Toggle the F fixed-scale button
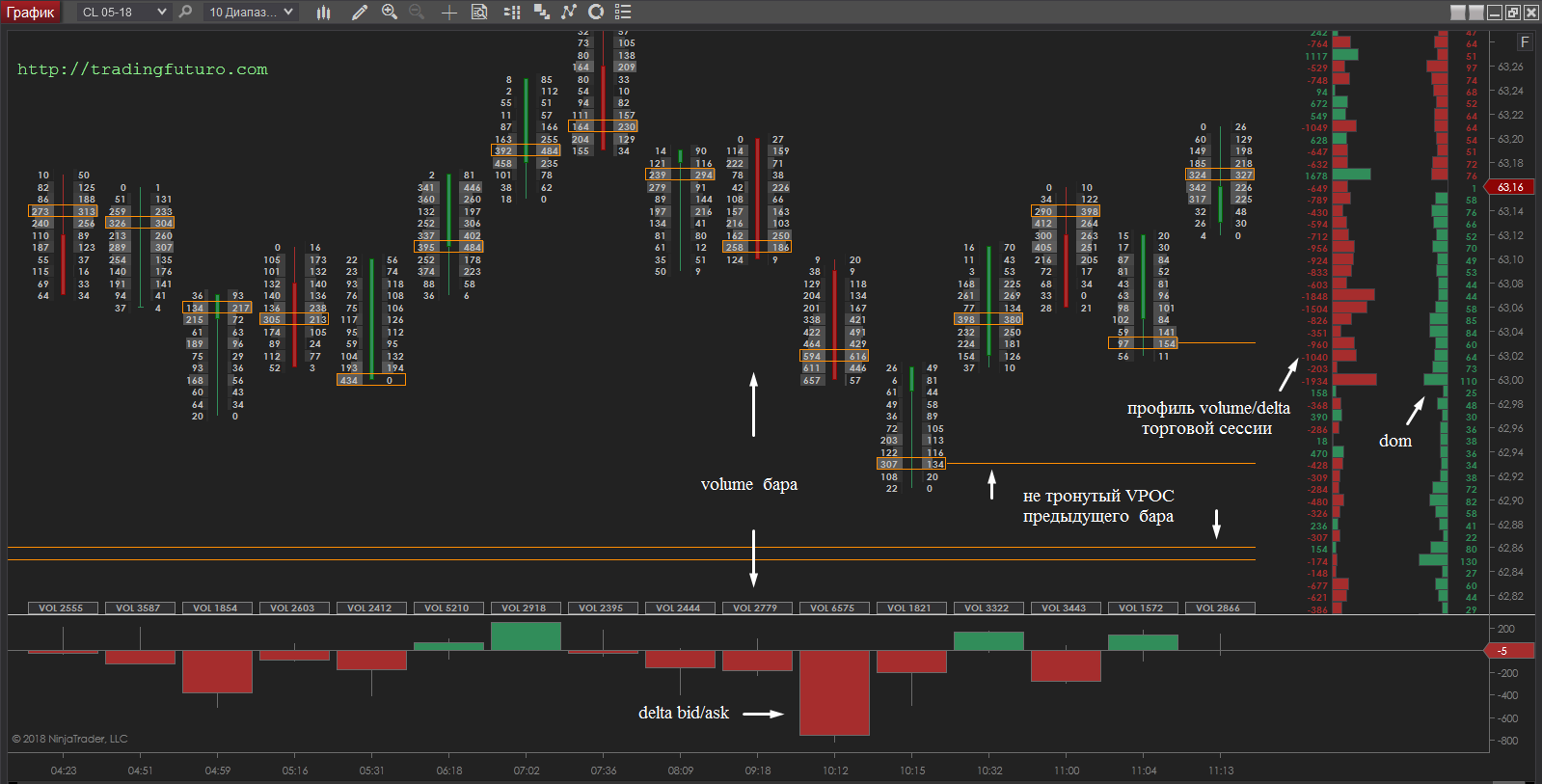 [x=1525, y=41]
